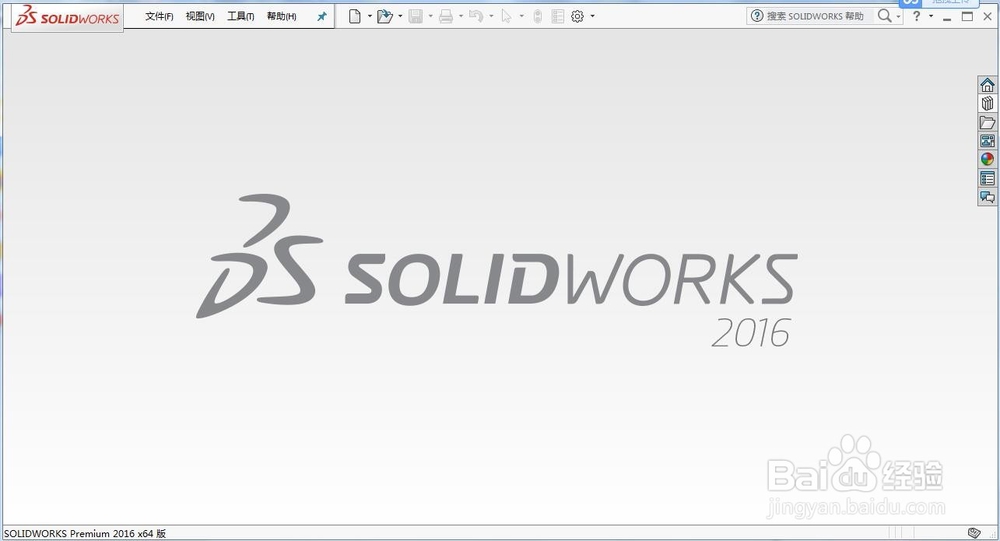Image resolution: width=1000 pixels, height=541 pixels.
Task: Expand the Open file dropdown arrow
Action: click(400, 17)
